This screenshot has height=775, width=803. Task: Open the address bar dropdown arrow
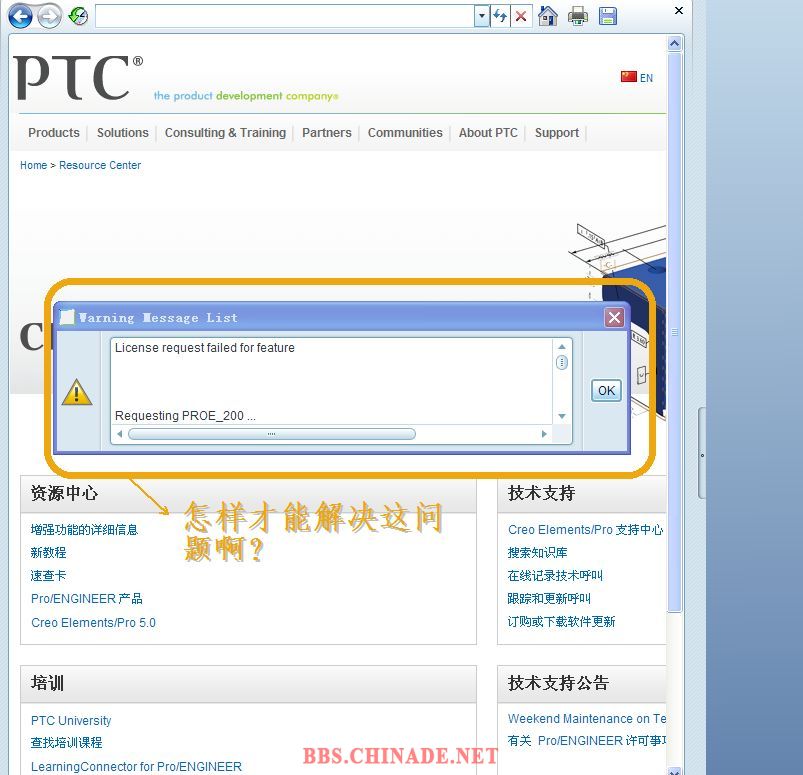coord(481,16)
